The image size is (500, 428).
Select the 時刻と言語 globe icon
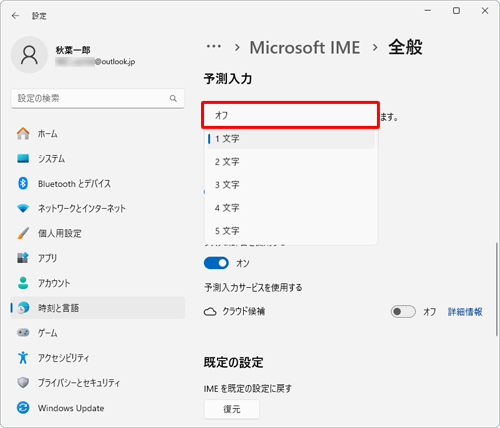click(23, 308)
